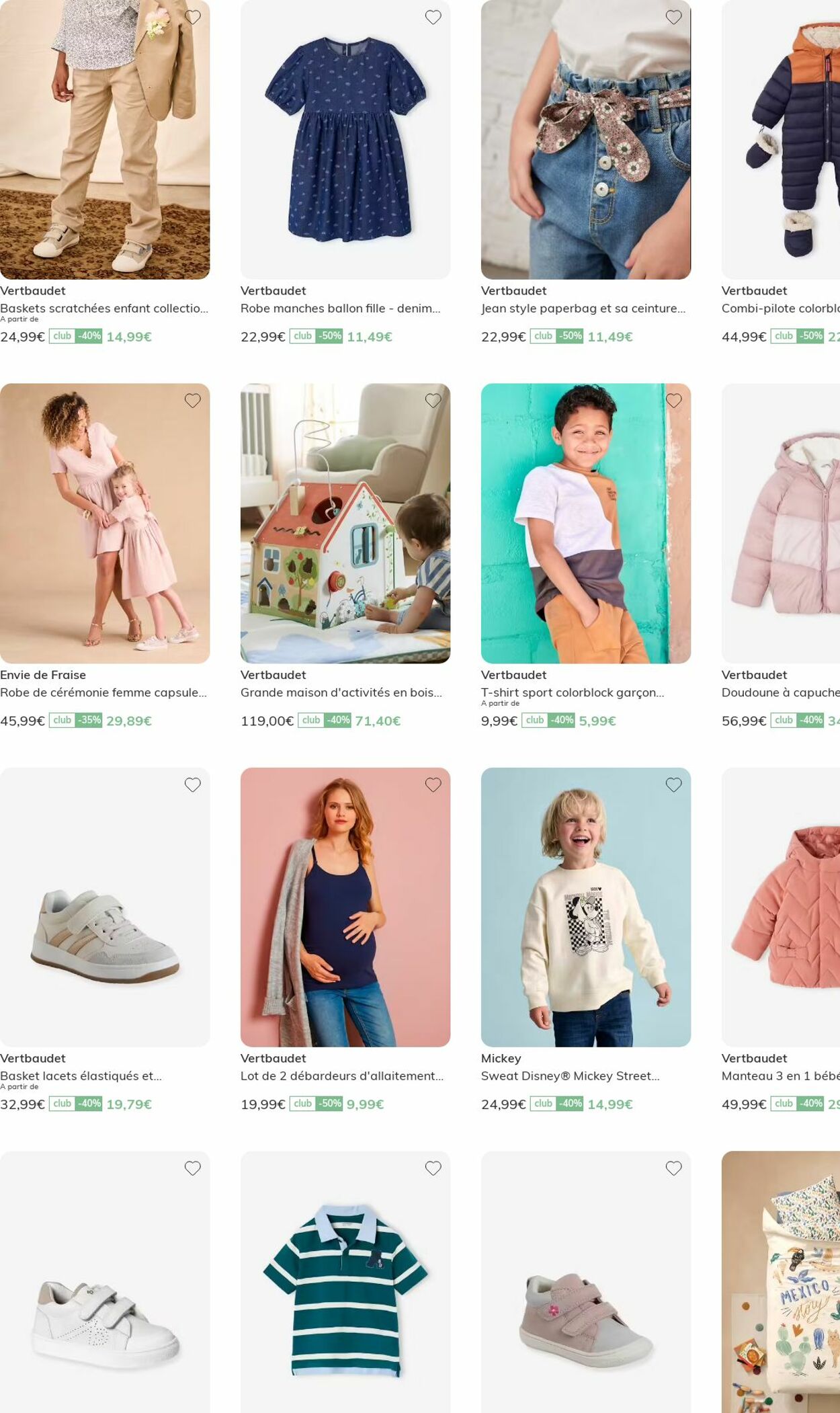Screen dimensions: 840x1413
Task: Open Sweat Disney Mickey Street product title
Action: click(x=571, y=1076)
